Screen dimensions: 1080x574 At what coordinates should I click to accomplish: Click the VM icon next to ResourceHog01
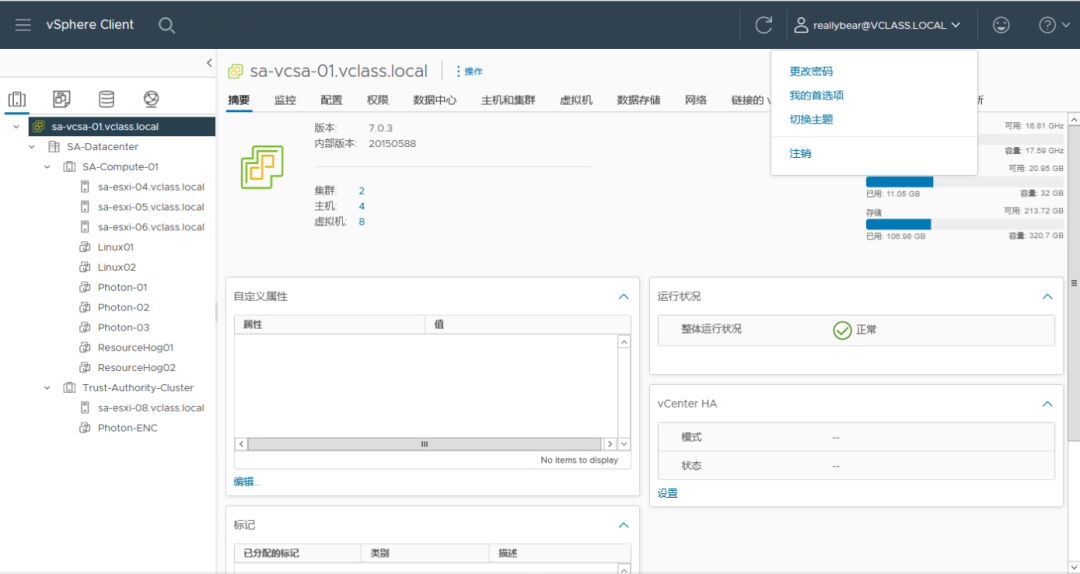point(85,347)
